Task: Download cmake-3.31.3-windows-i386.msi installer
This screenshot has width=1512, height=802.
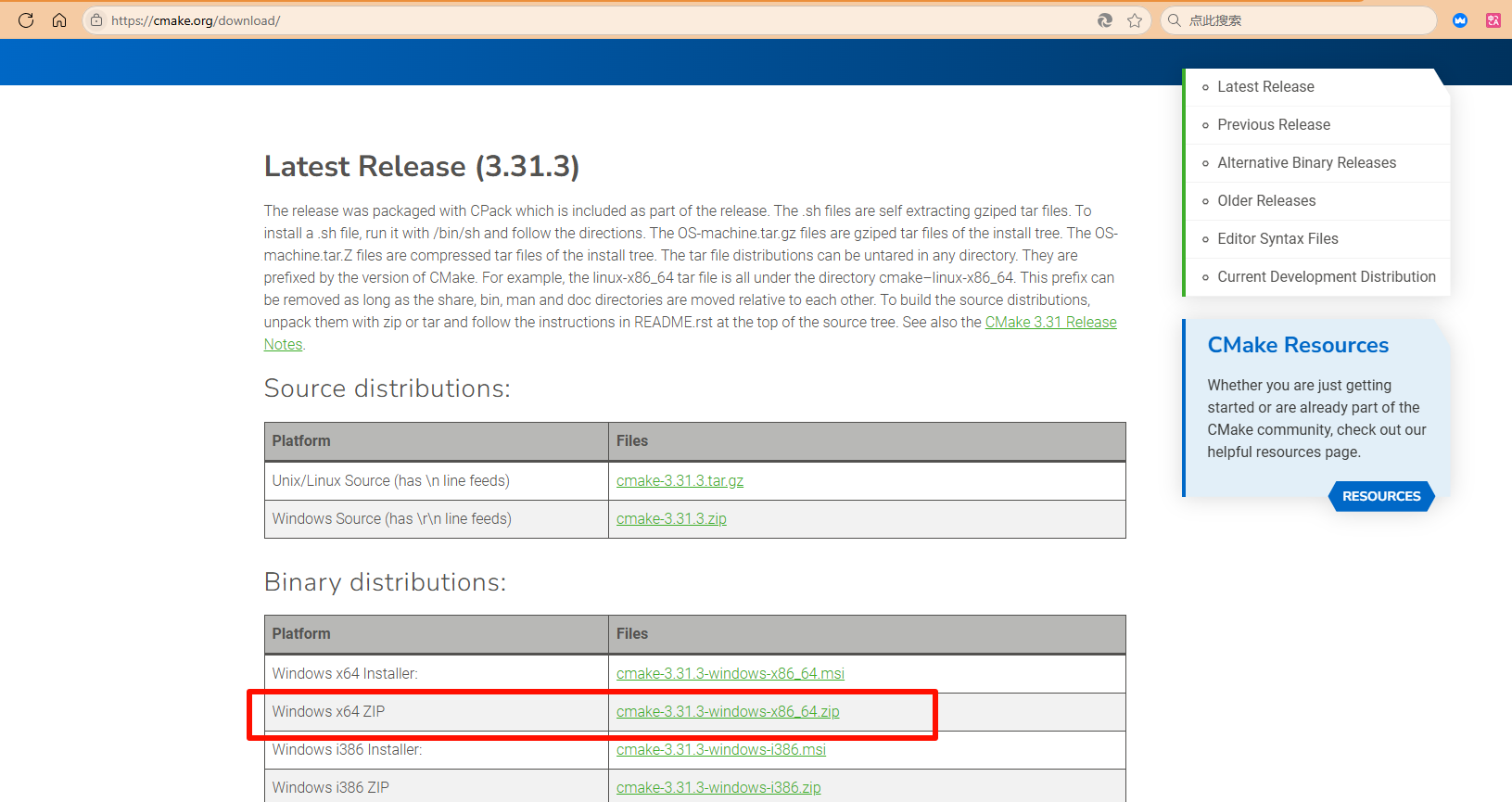Action: point(721,750)
